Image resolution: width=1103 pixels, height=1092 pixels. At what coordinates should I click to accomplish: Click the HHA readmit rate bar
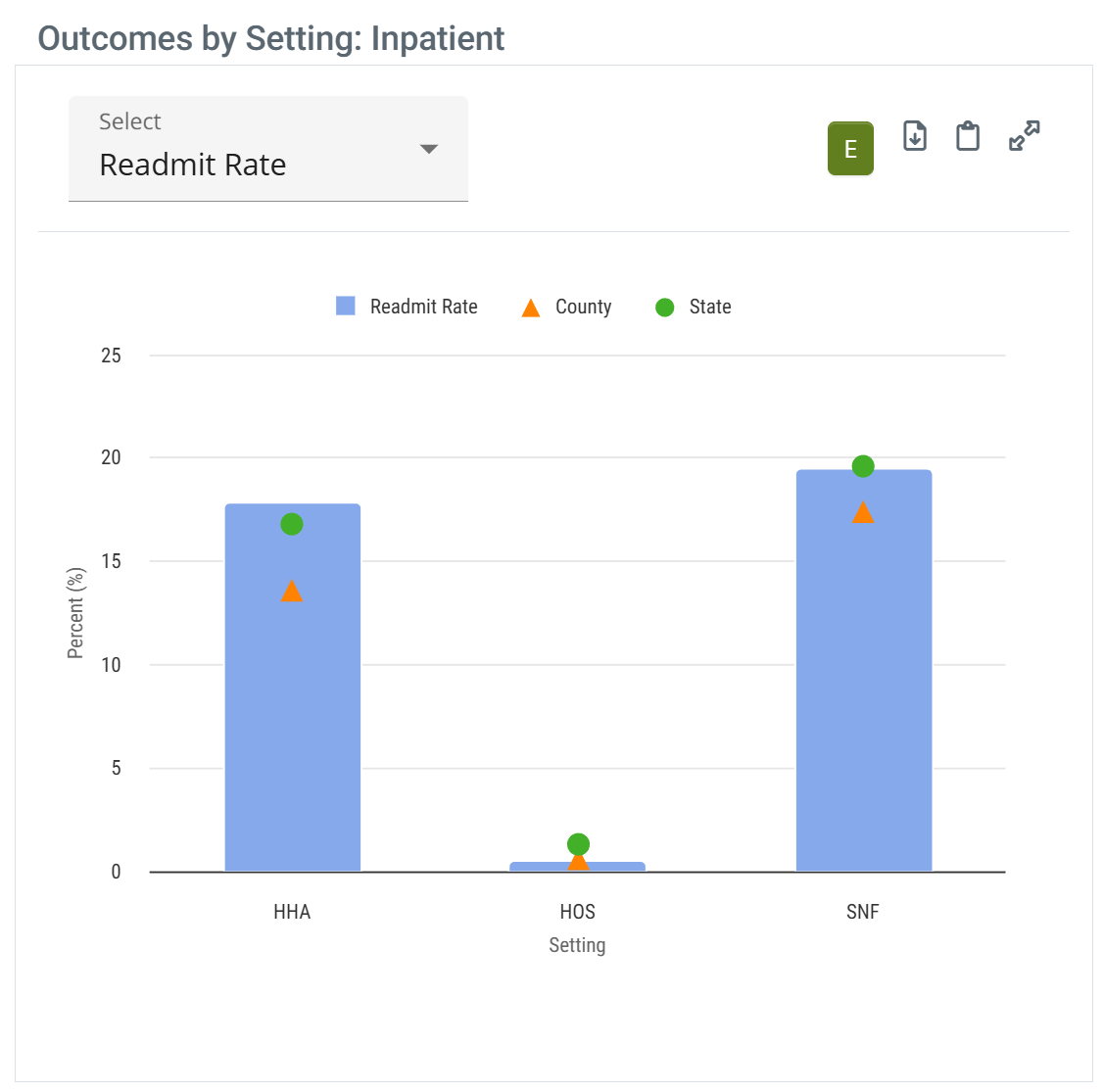(293, 725)
